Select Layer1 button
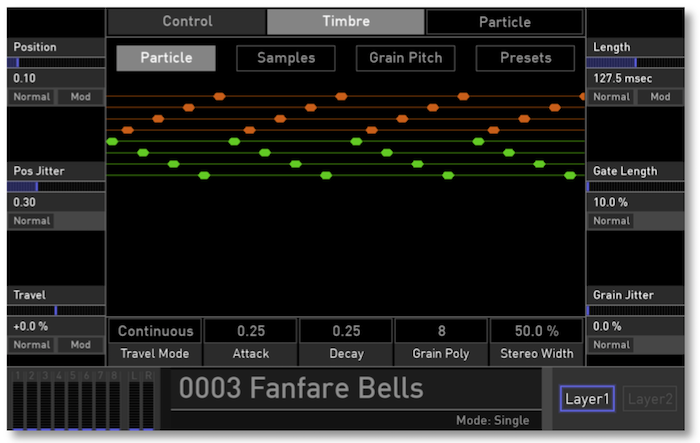Viewport: 700px width, 443px height. coord(587,399)
